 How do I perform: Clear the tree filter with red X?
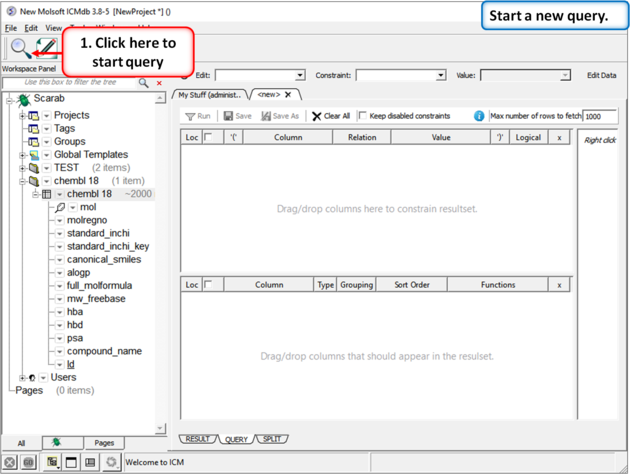click(x=159, y=83)
